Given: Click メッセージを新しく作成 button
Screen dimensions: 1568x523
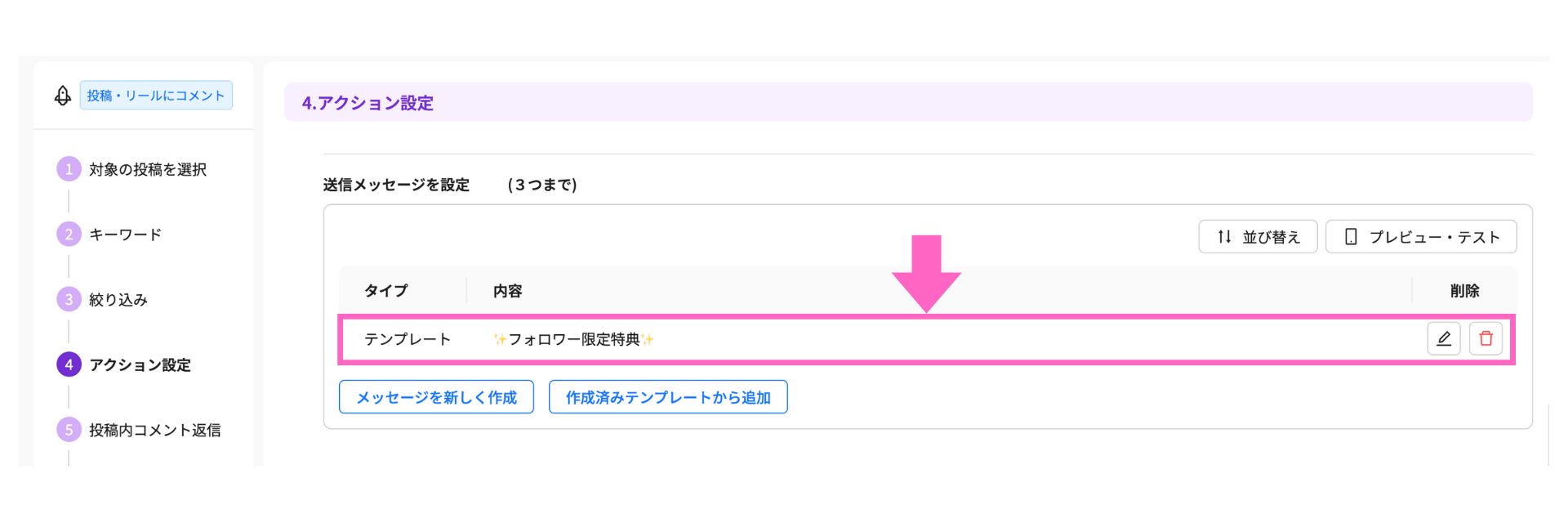Looking at the screenshot, I should click(436, 397).
